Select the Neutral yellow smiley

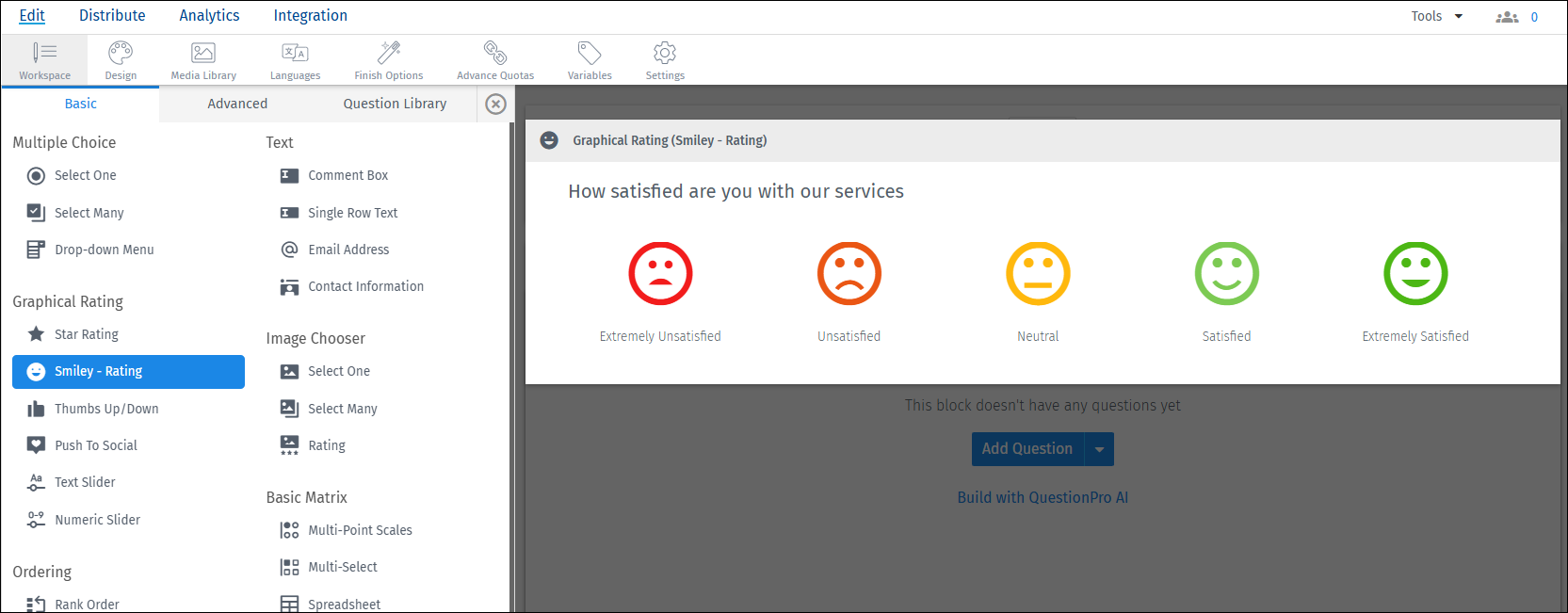coord(1038,274)
